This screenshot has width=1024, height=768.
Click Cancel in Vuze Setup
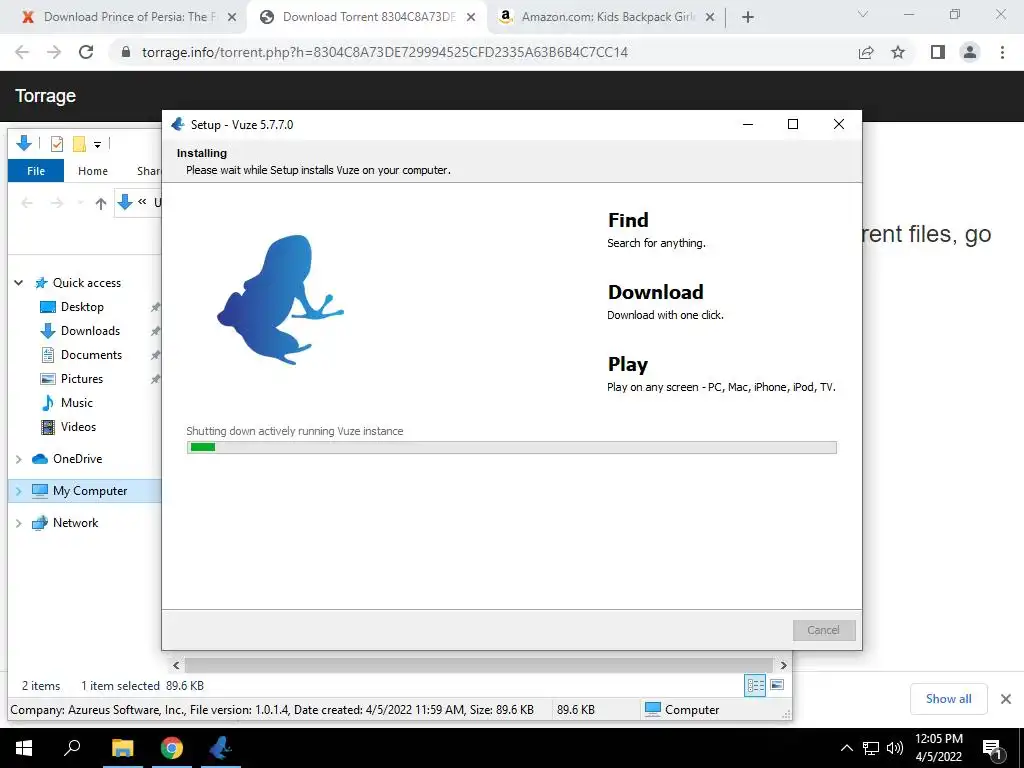(x=824, y=630)
